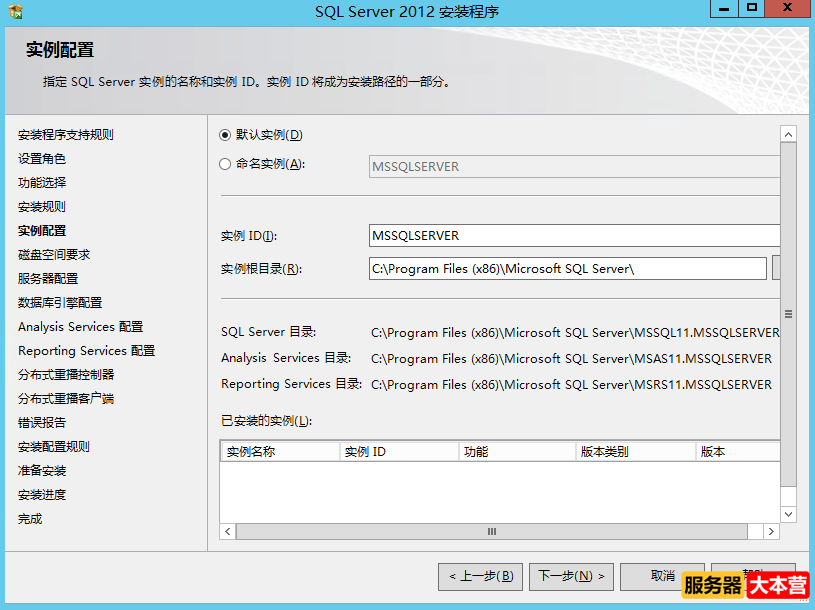The image size is (815, 610).
Task: Go back with 上一步 button
Action: pyautogui.click(x=480, y=576)
